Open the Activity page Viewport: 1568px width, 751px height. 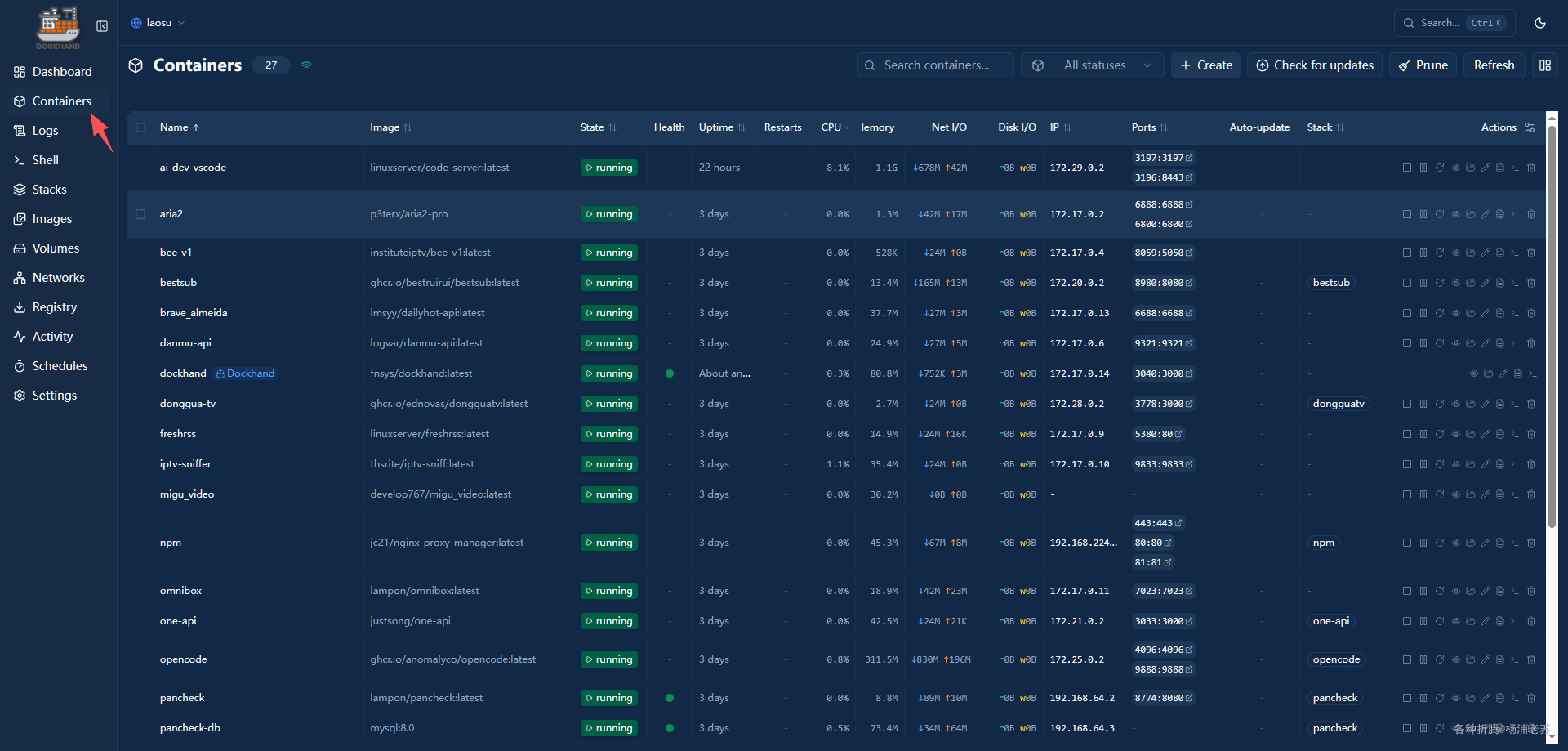[59, 337]
